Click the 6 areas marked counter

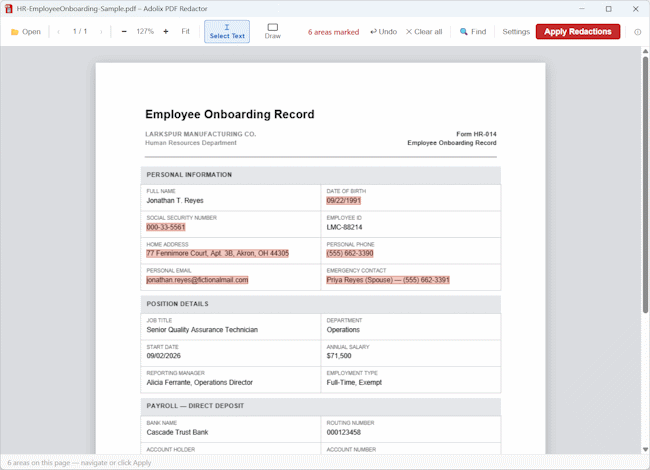[333, 32]
